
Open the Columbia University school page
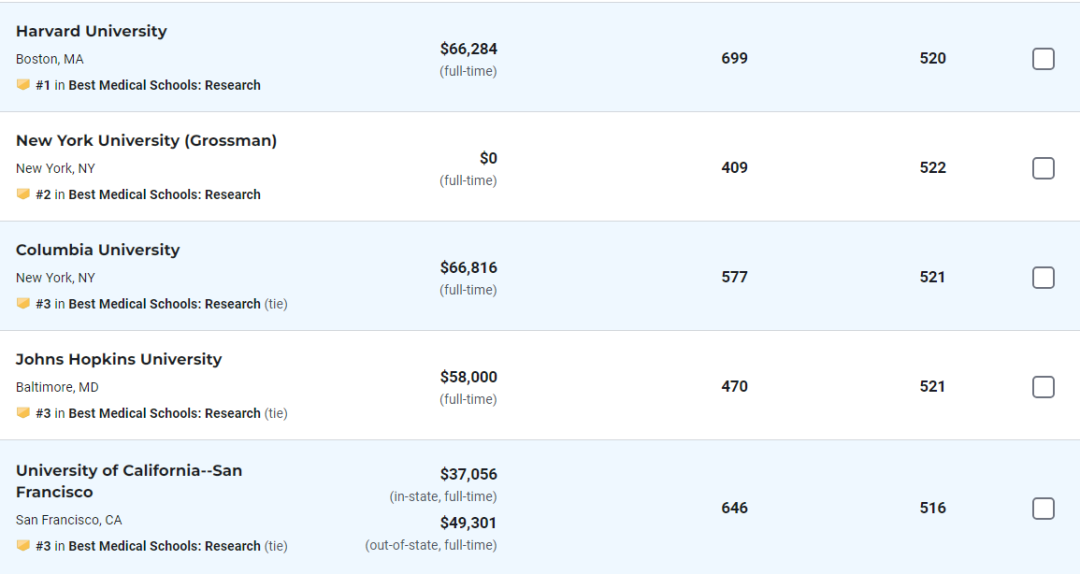(98, 249)
